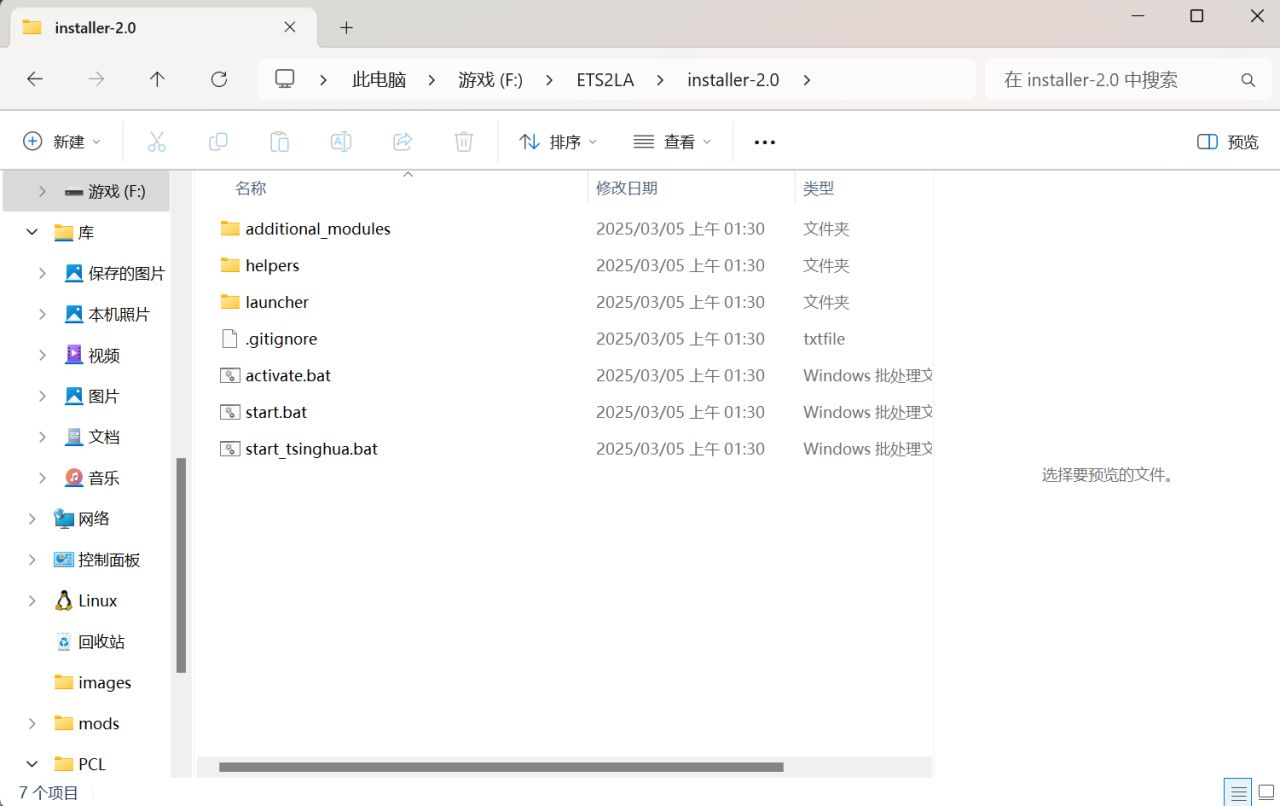Go forward with the right arrow button
1280x806 pixels.
pos(96,79)
